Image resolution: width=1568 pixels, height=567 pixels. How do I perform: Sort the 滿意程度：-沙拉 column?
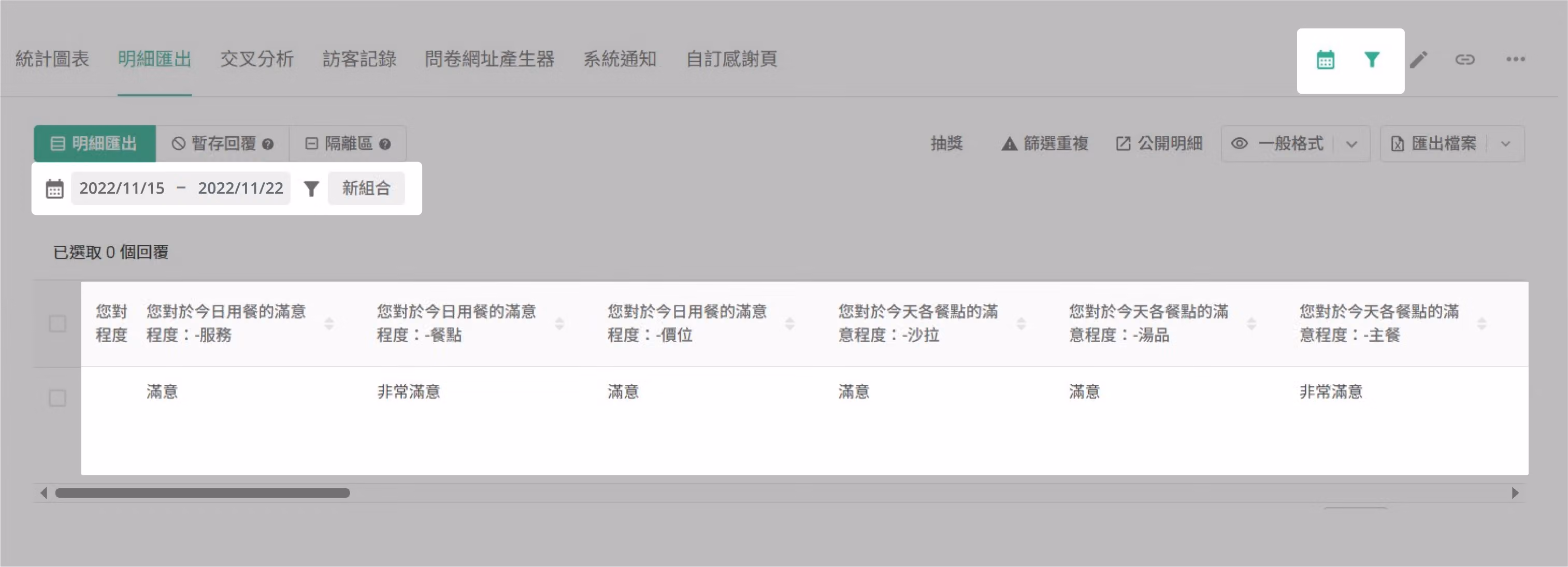tap(1021, 324)
